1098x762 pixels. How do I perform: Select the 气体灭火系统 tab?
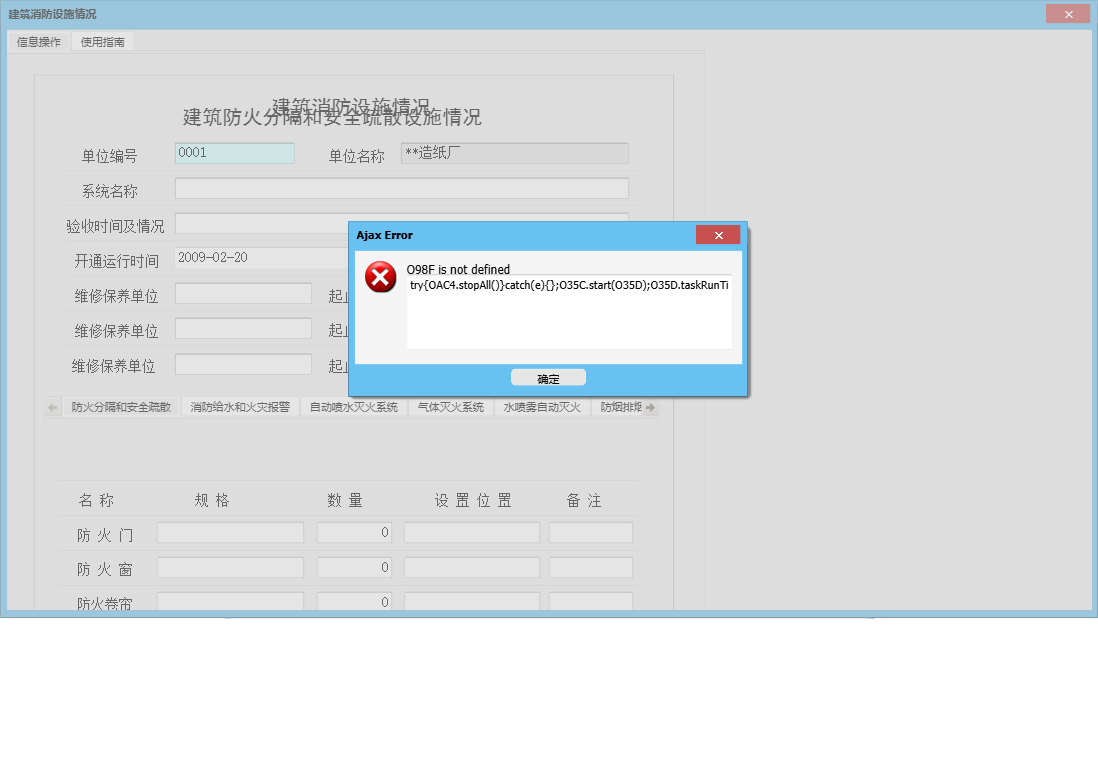tap(450, 406)
